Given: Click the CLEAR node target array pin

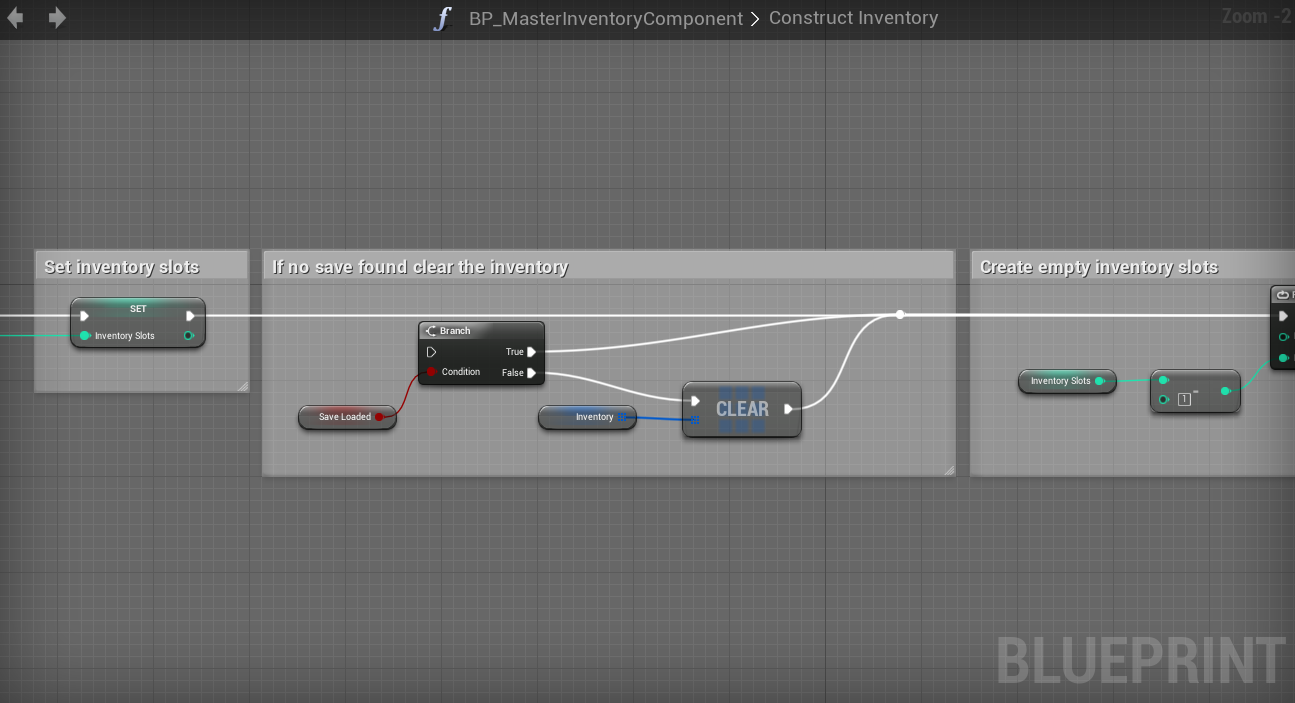Looking at the screenshot, I should 695,420.
